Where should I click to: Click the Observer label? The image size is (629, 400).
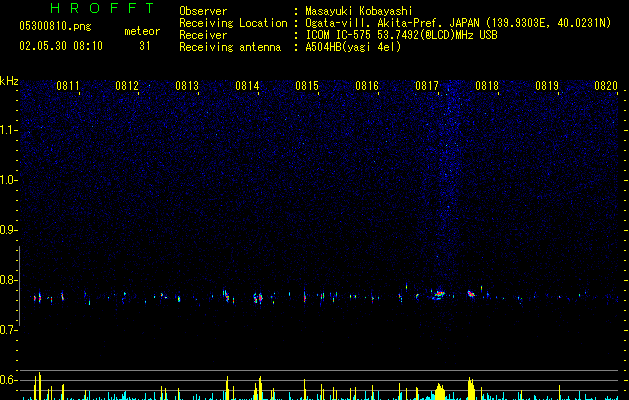[x=203, y=11]
